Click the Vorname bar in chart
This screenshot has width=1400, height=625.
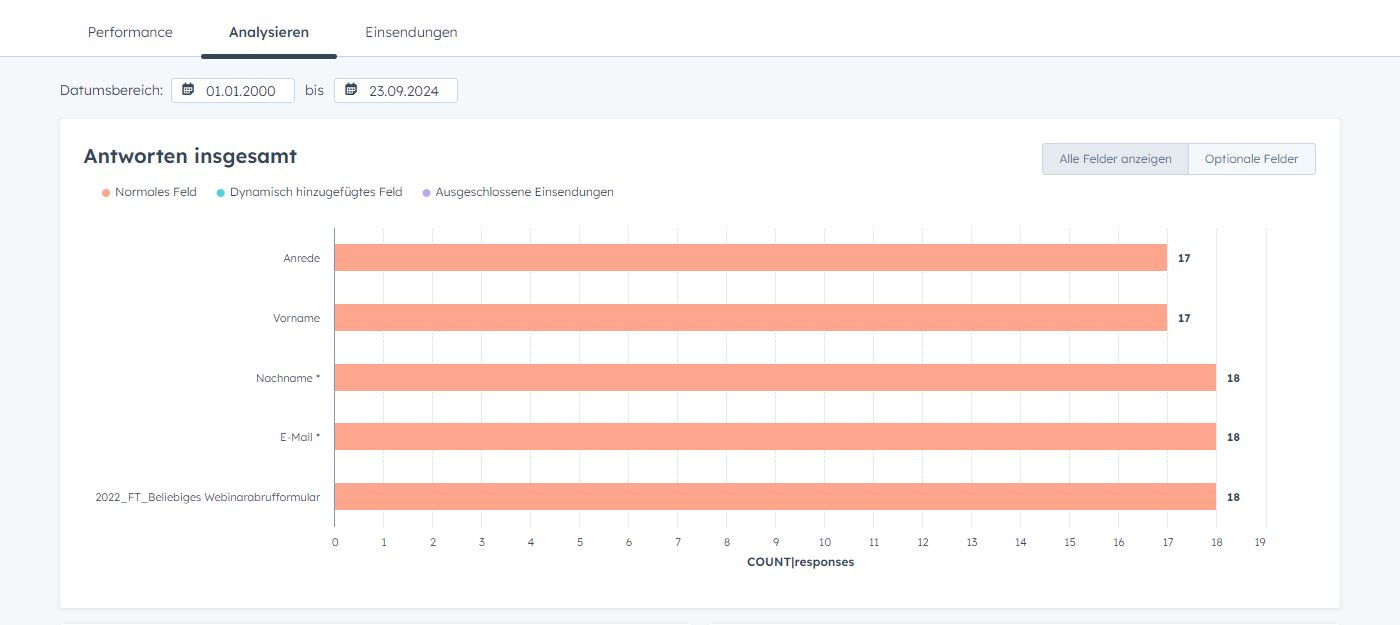[750, 318]
